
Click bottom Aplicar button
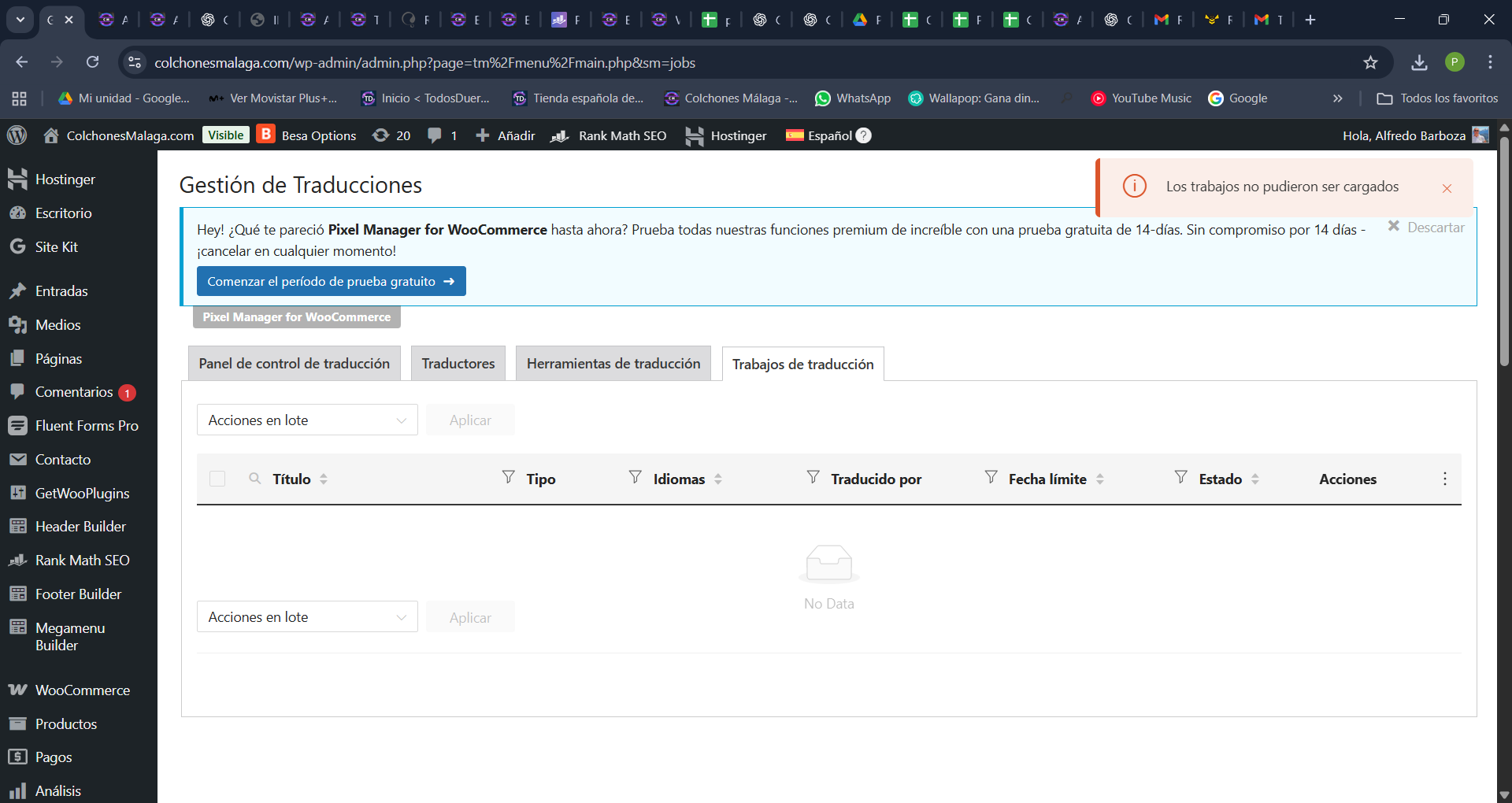pos(470,618)
